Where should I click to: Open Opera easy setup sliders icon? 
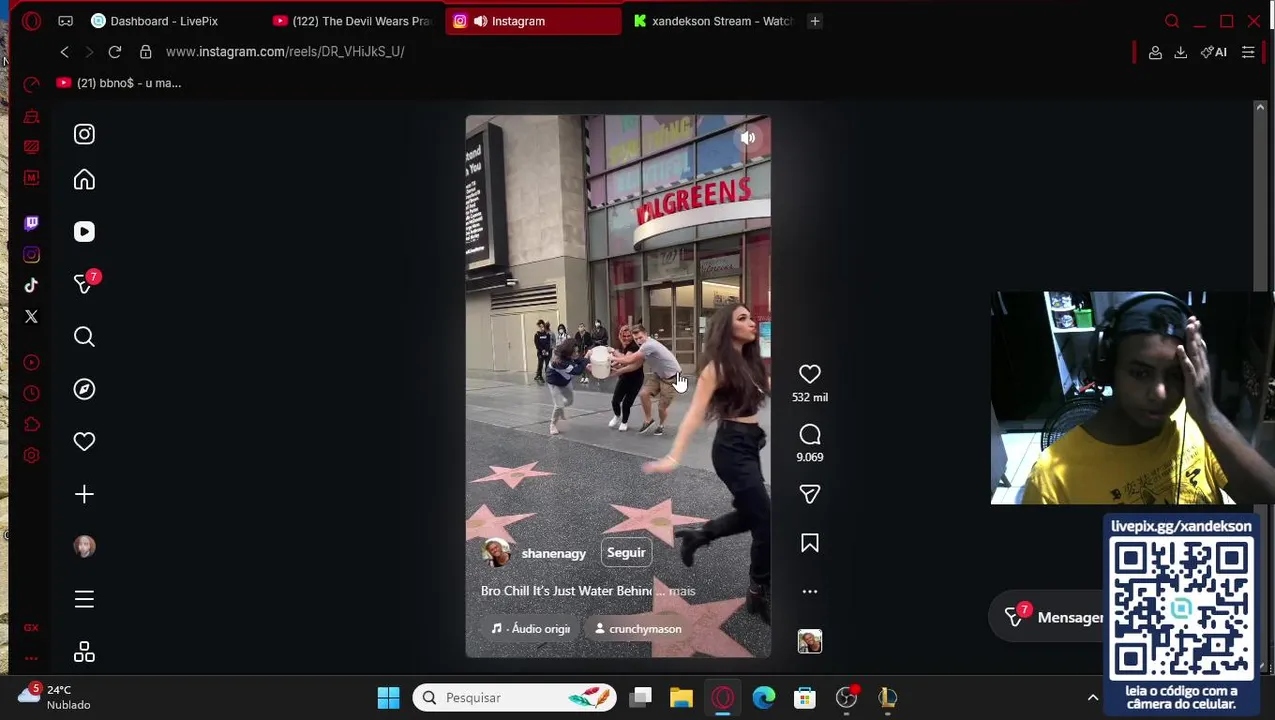[1248, 52]
